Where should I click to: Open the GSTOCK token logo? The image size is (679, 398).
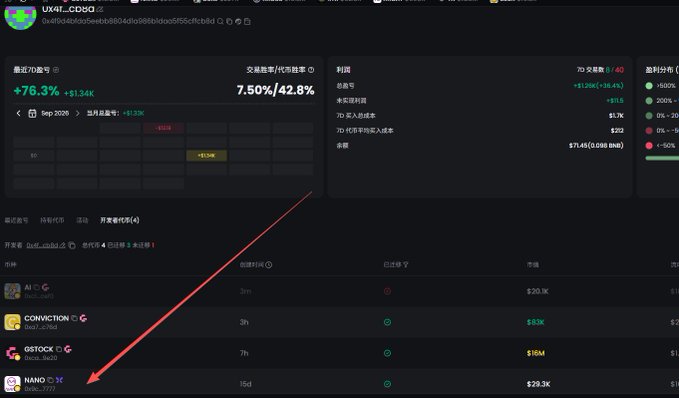point(12,353)
